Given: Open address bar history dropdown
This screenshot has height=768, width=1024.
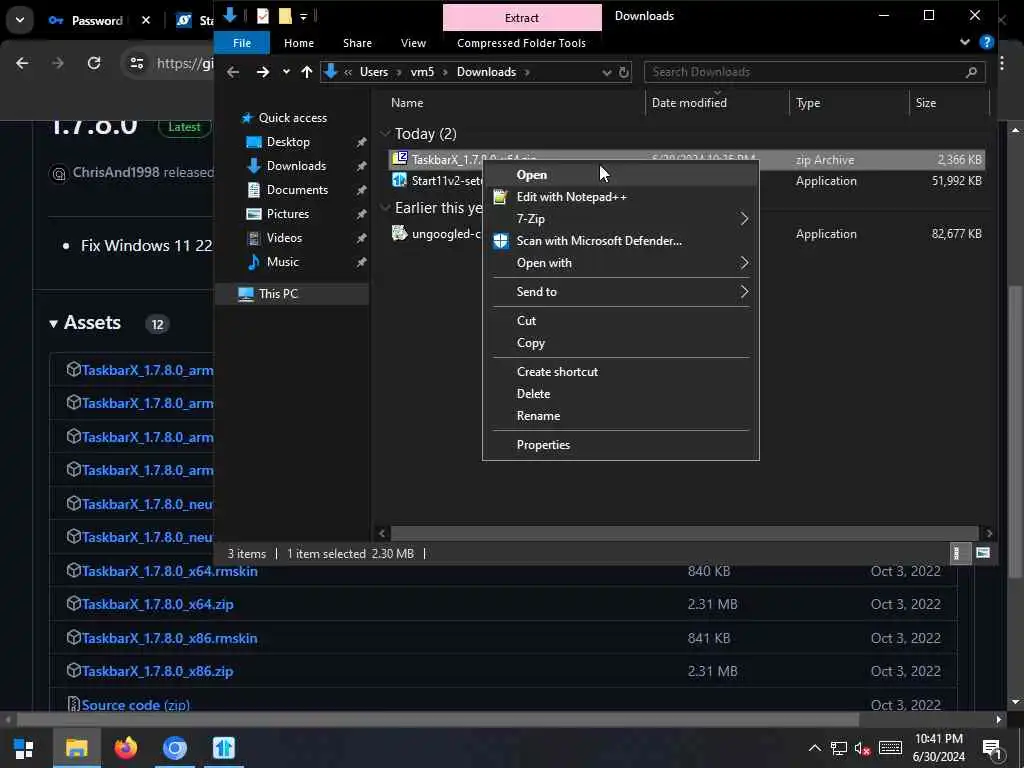Looking at the screenshot, I should click(x=606, y=72).
